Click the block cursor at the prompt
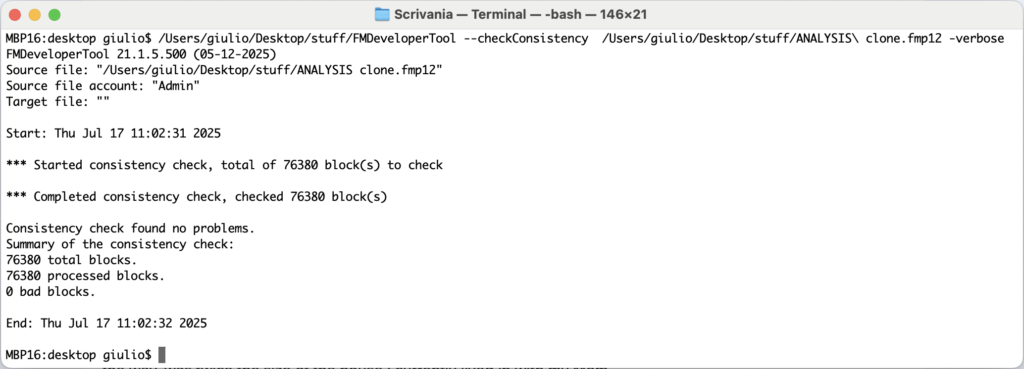 tap(162, 355)
